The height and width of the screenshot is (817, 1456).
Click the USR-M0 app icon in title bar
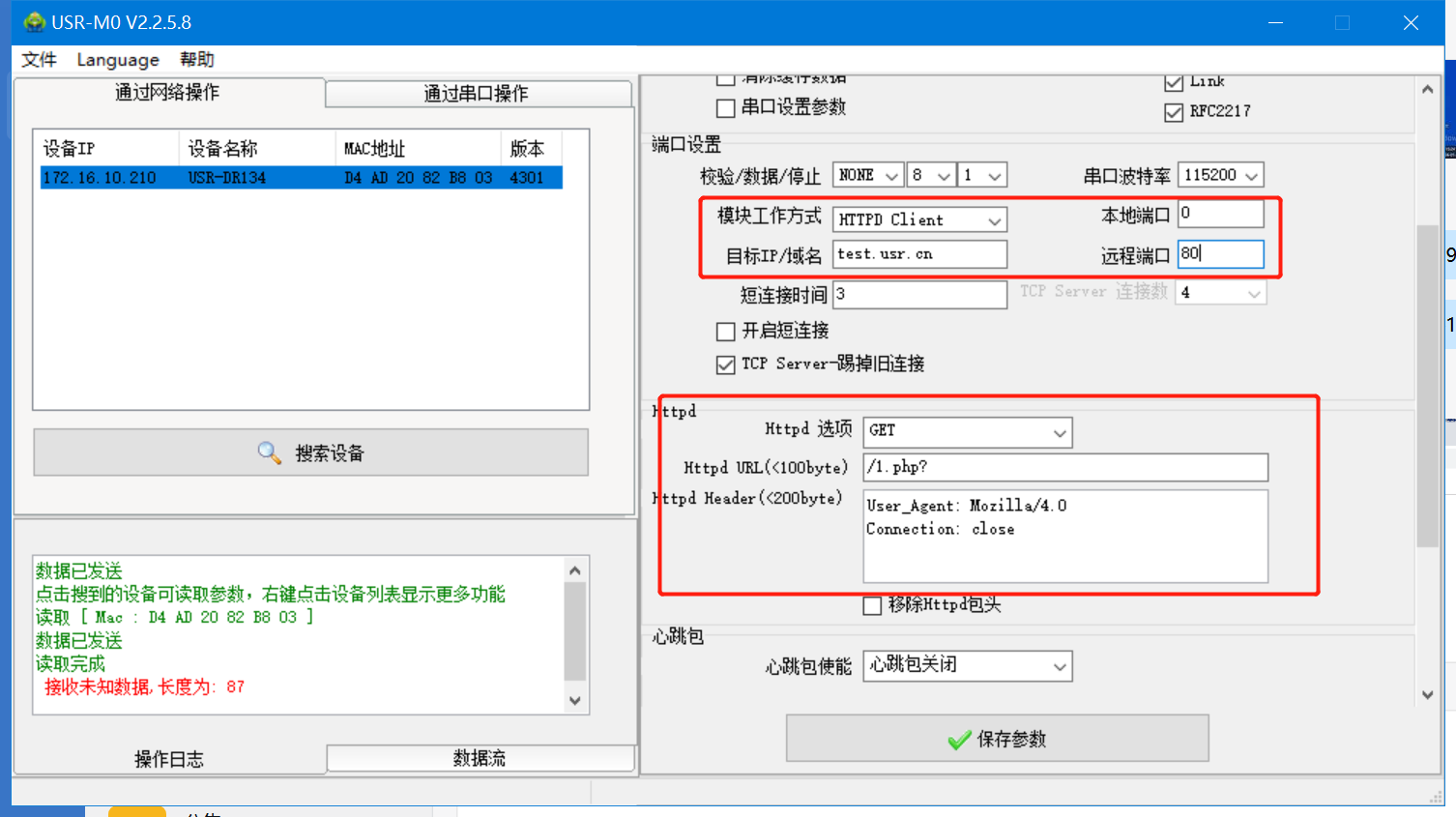[x=35, y=22]
